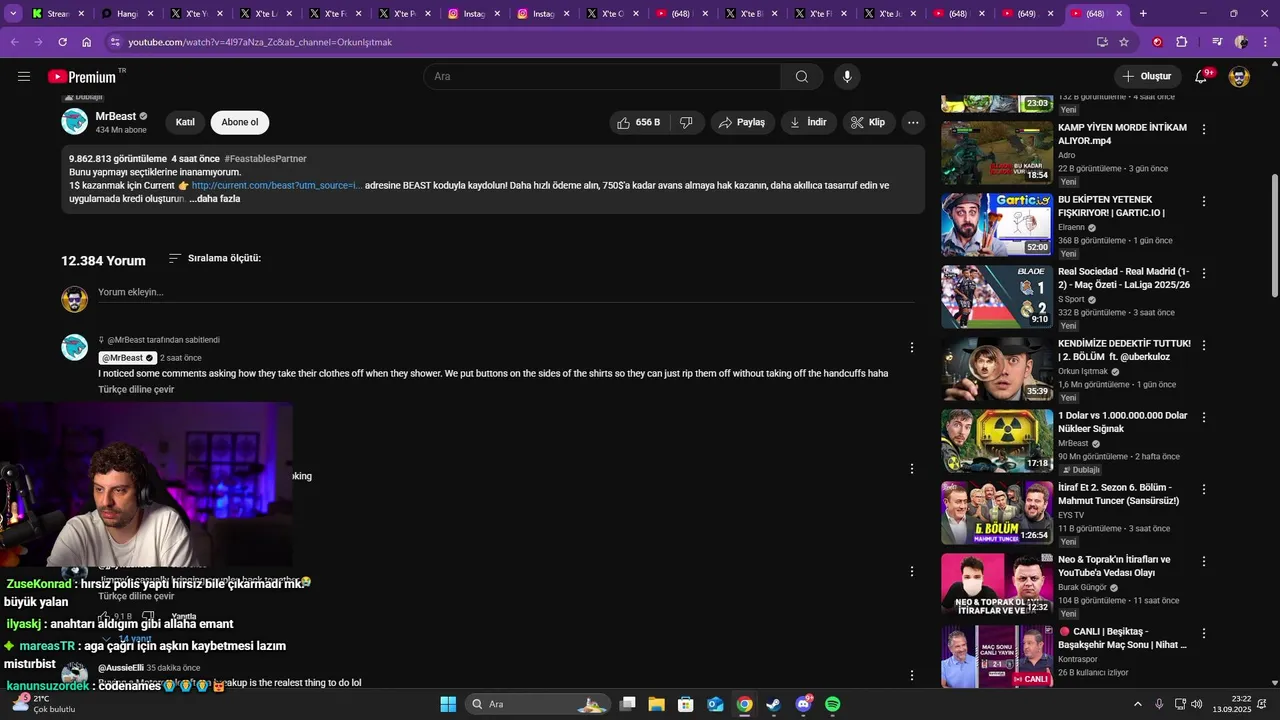Viewport: 1280px width, 720px height.
Task: Like the video with 656 B
Action: click(x=637, y=122)
